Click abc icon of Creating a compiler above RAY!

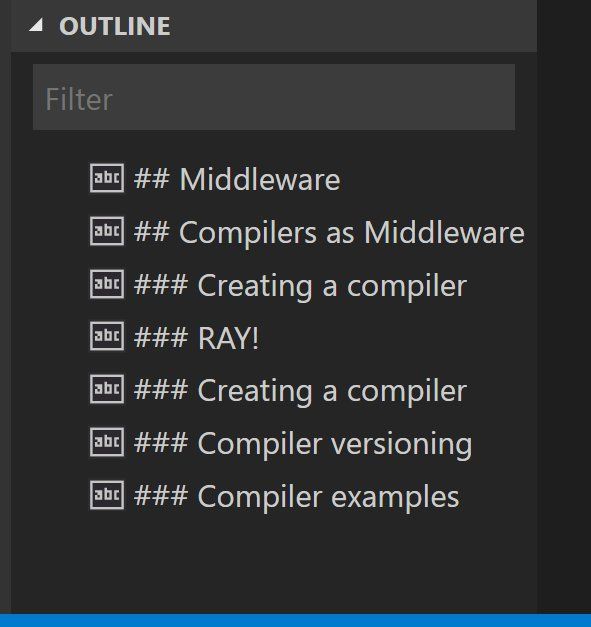107,284
